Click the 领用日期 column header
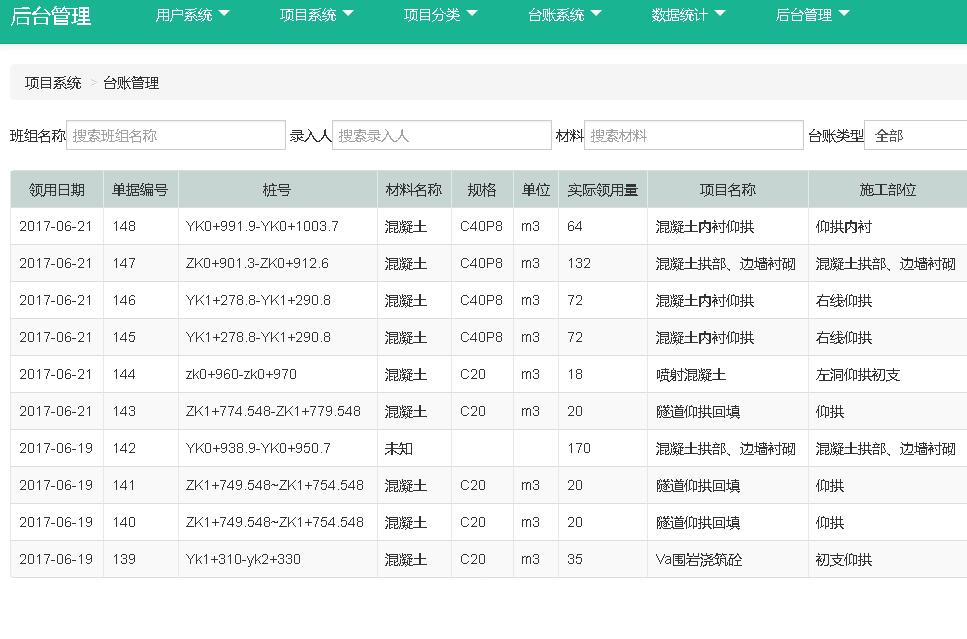967x639 pixels. [x=57, y=190]
